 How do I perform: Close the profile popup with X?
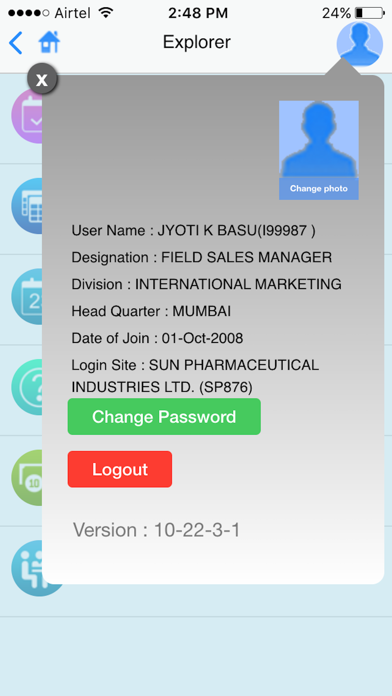tap(42, 79)
